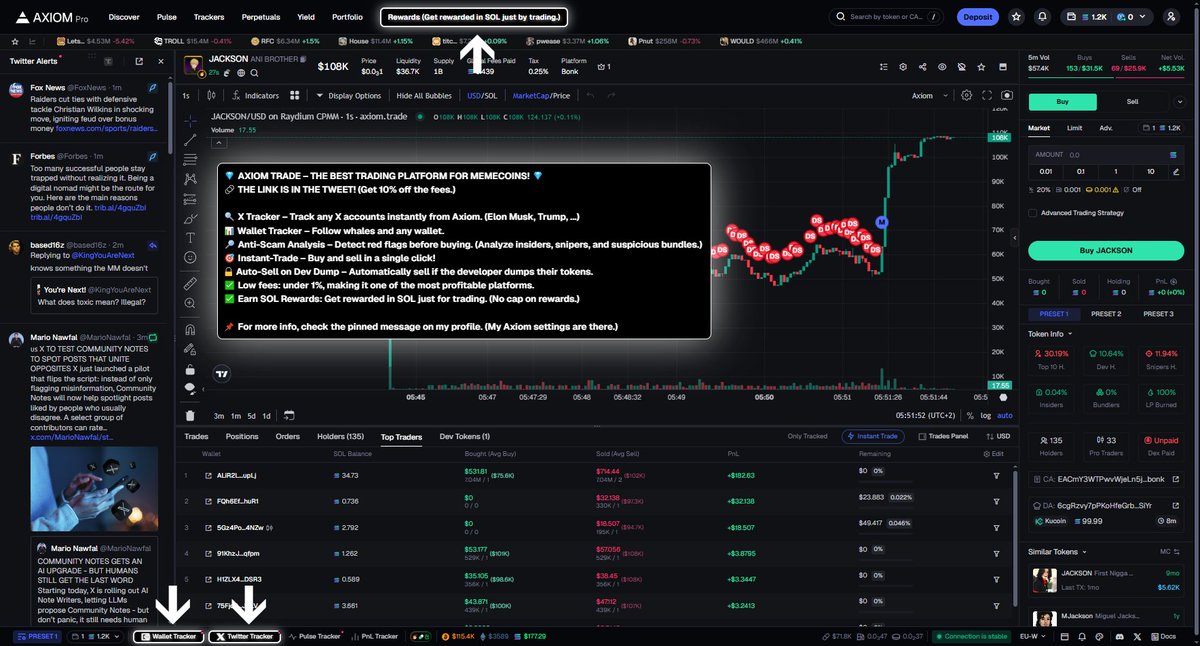This screenshot has height=646, width=1200.
Task: Toggle auto scale on chart
Action: point(1005,415)
